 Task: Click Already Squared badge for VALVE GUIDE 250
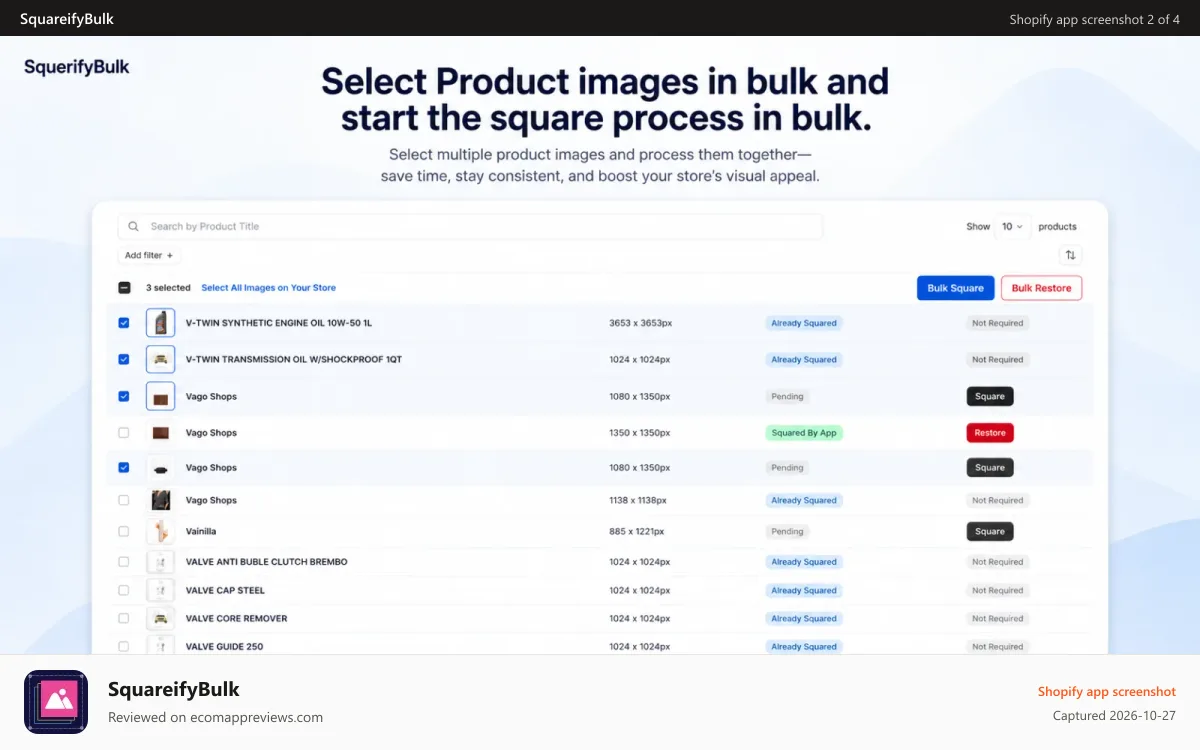[x=804, y=646]
